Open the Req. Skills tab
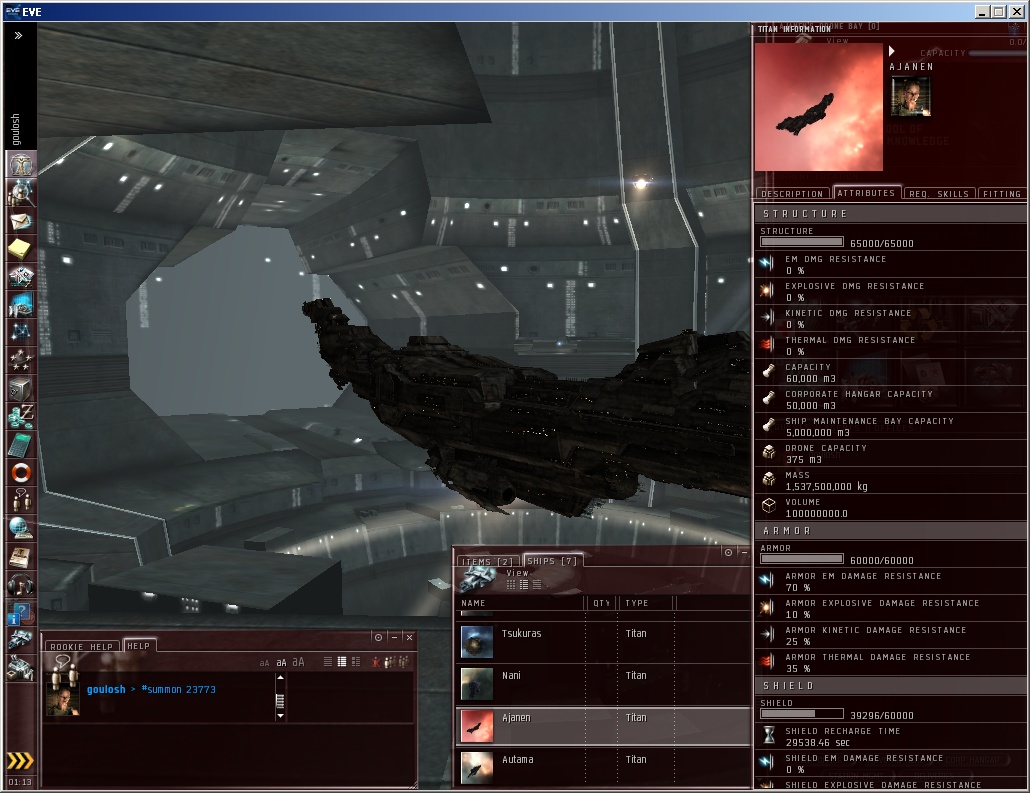 tap(939, 194)
